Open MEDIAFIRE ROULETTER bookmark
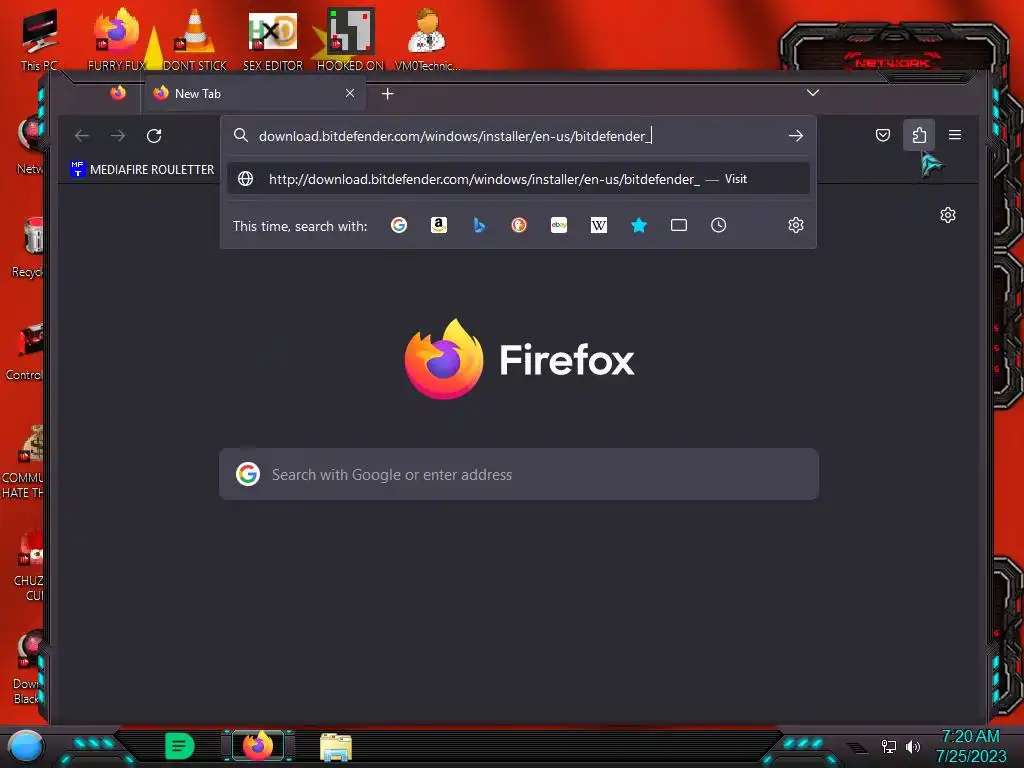The width and height of the screenshot is (1024, 768). tap(142, 169)
